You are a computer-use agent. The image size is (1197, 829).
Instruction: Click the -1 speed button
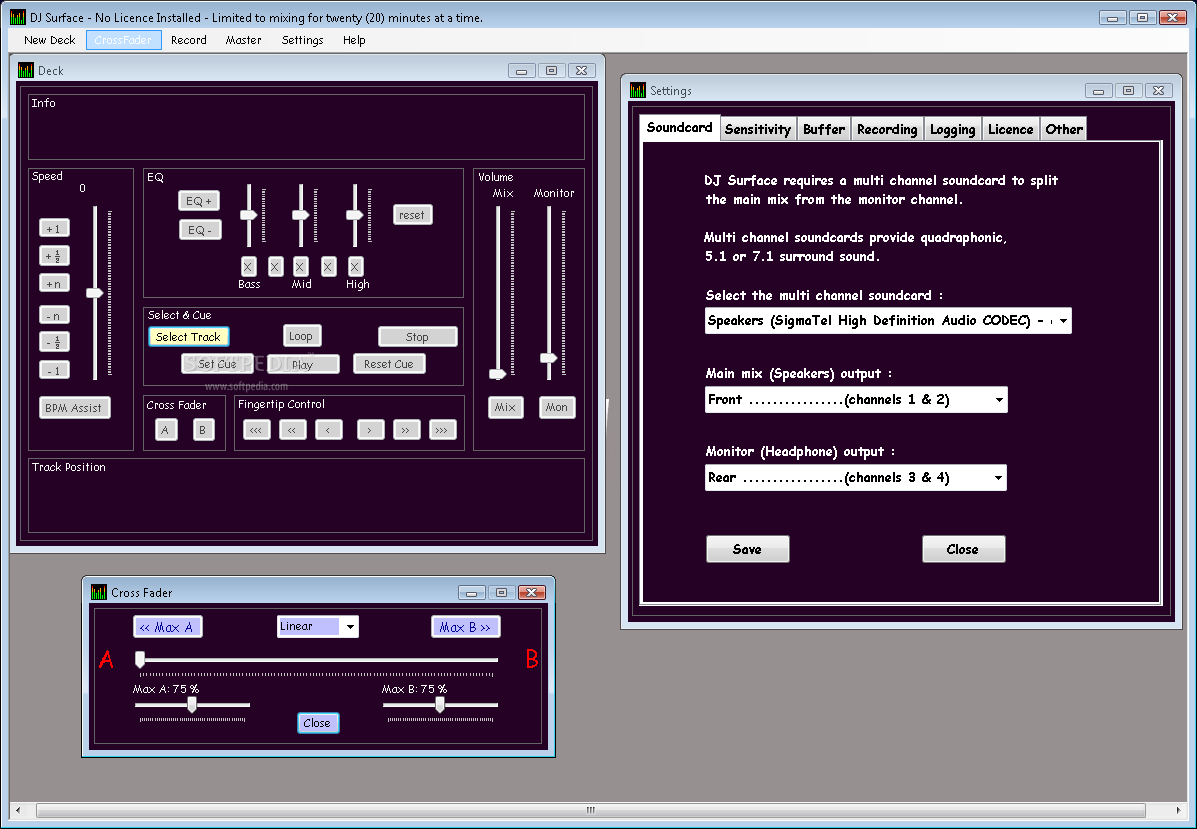click(53, 370)
